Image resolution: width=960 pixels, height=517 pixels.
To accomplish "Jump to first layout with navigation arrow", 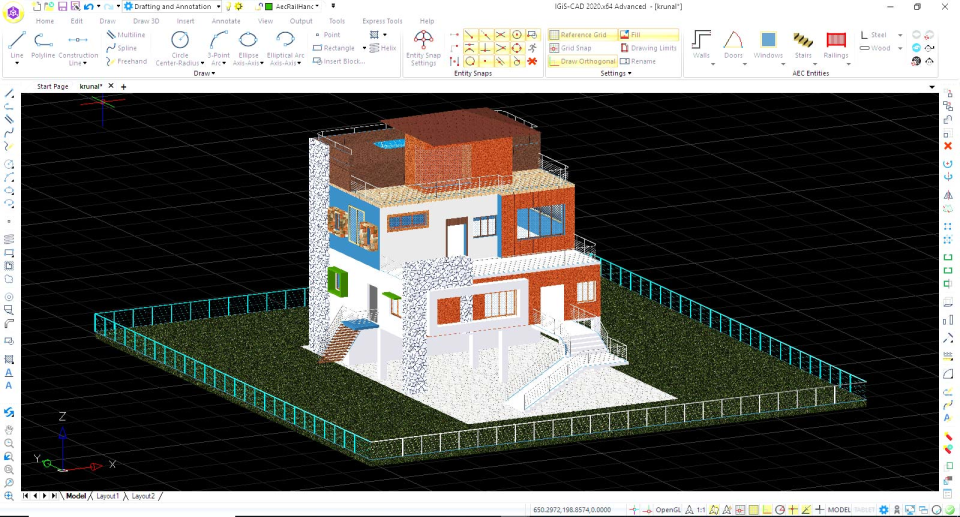I will click(26, 496).
